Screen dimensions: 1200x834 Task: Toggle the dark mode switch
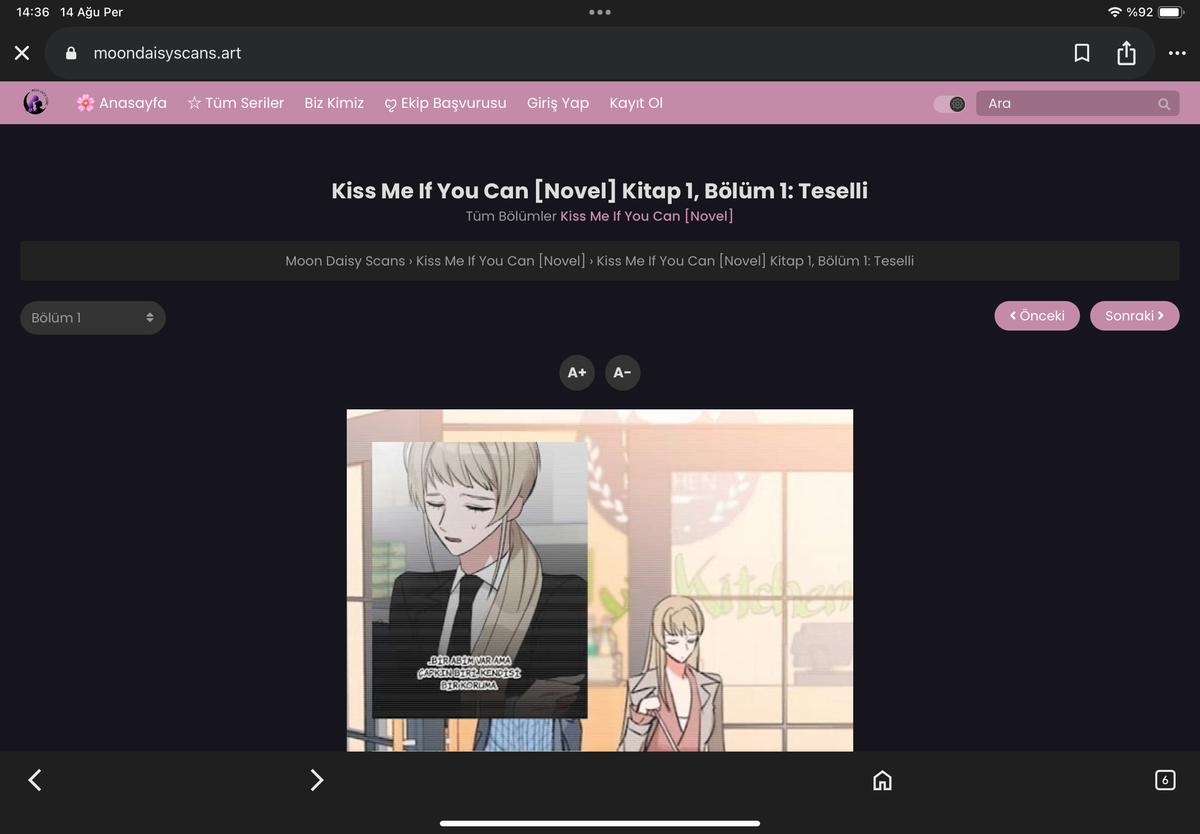point(949,103)
